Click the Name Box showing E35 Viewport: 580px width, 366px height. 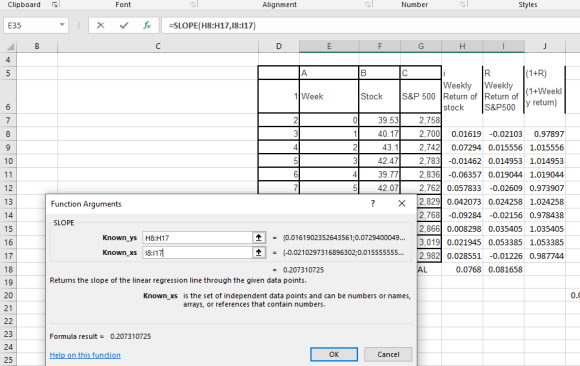(x=31, y=26)
